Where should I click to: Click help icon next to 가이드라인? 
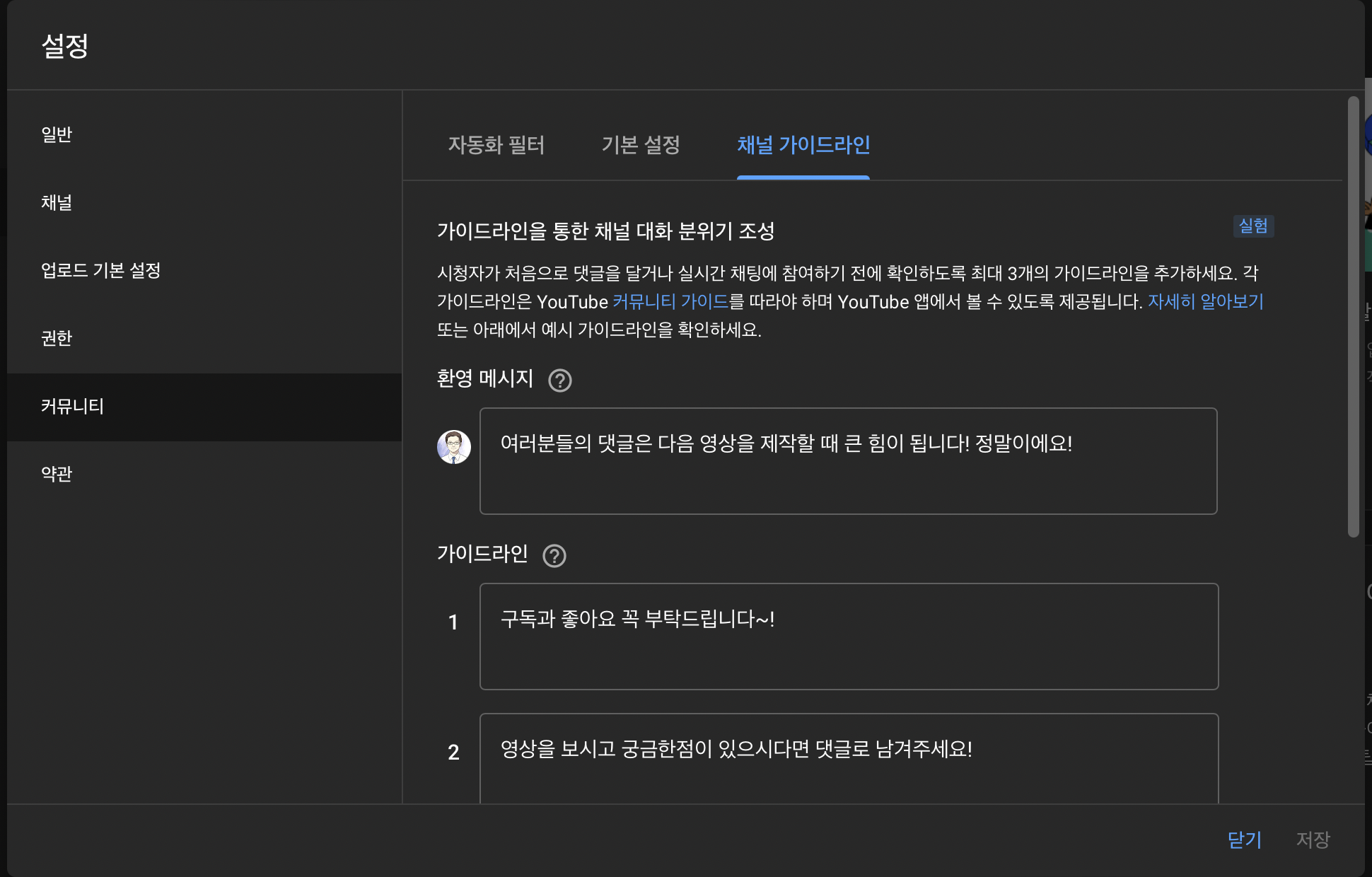[x=554, y=556]
